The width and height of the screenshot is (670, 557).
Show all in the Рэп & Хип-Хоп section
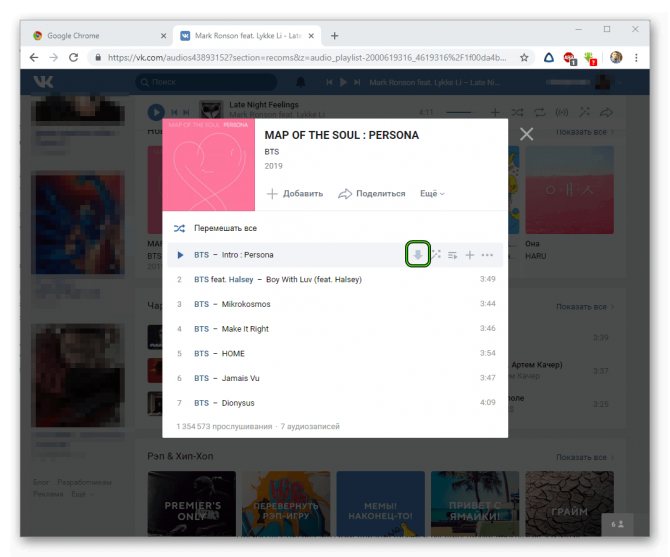click(585, 457)
